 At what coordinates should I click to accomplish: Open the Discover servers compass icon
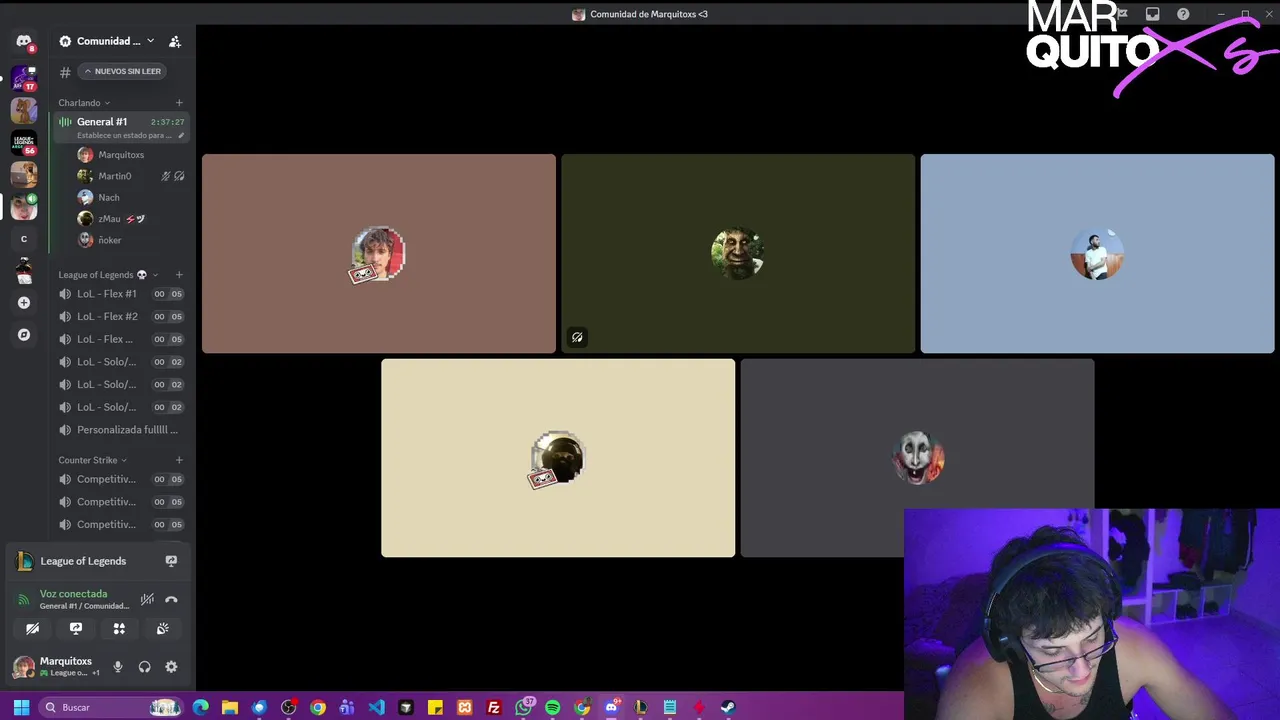coord(24,335)
